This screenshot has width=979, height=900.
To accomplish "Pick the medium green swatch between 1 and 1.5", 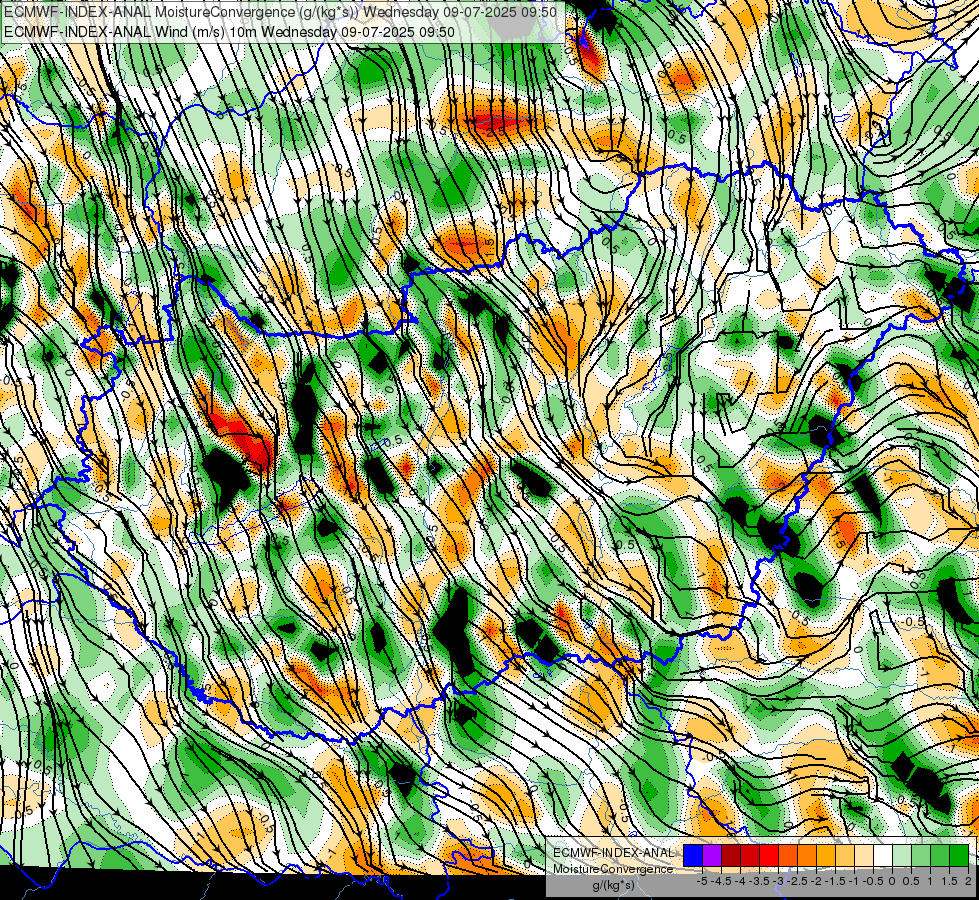I will pyautogui.click(x=940, y=856).
